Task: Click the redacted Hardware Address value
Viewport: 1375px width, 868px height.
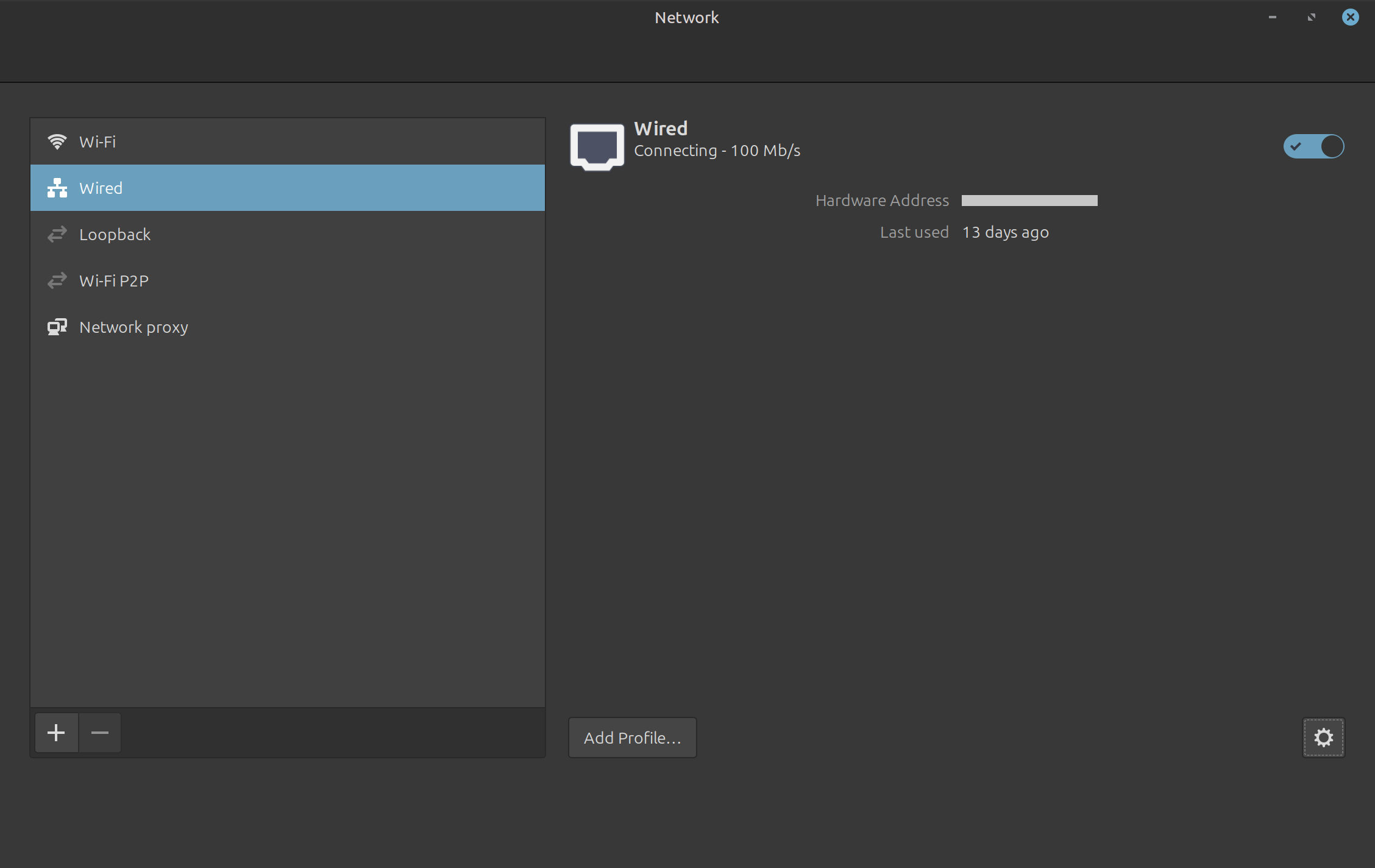Action: coord(1029,201)
